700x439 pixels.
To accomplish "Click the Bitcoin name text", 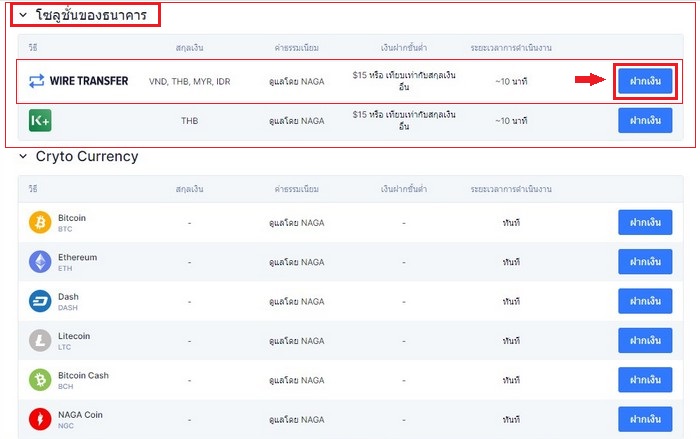I will coord(72,218).
